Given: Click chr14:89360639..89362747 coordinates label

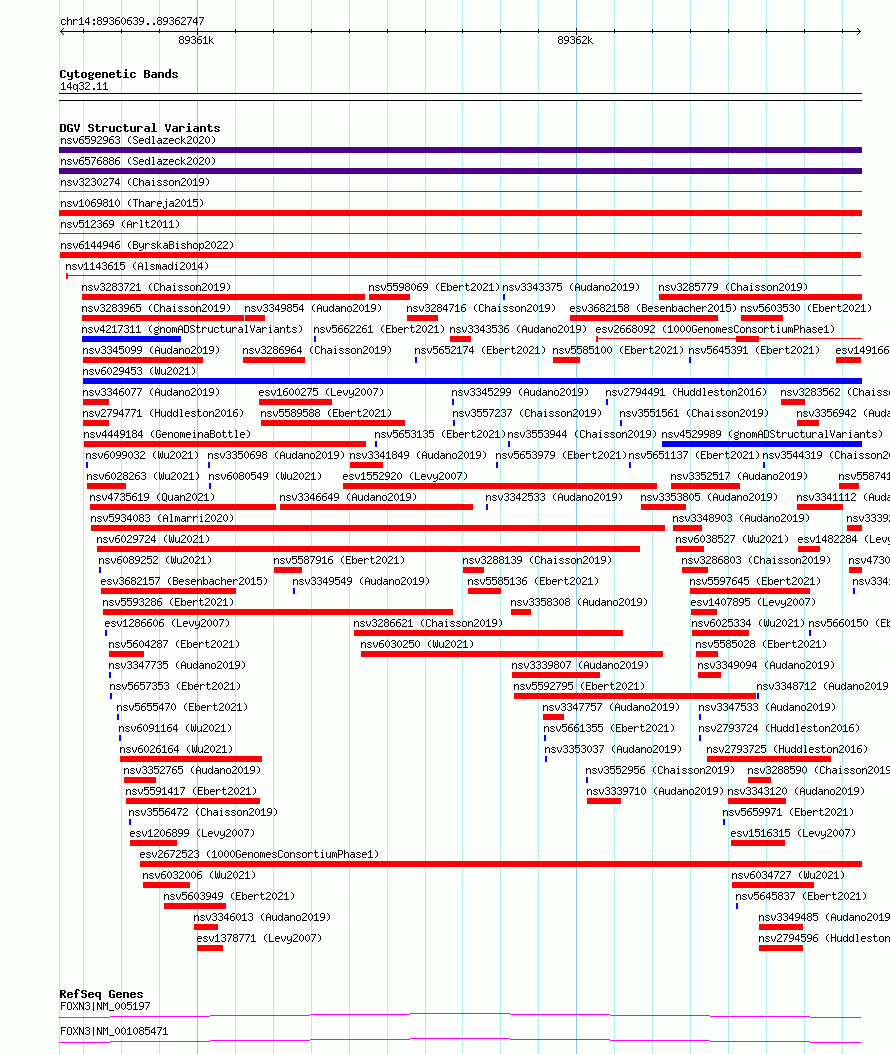Looking at the screenshot, I should 132,22.
